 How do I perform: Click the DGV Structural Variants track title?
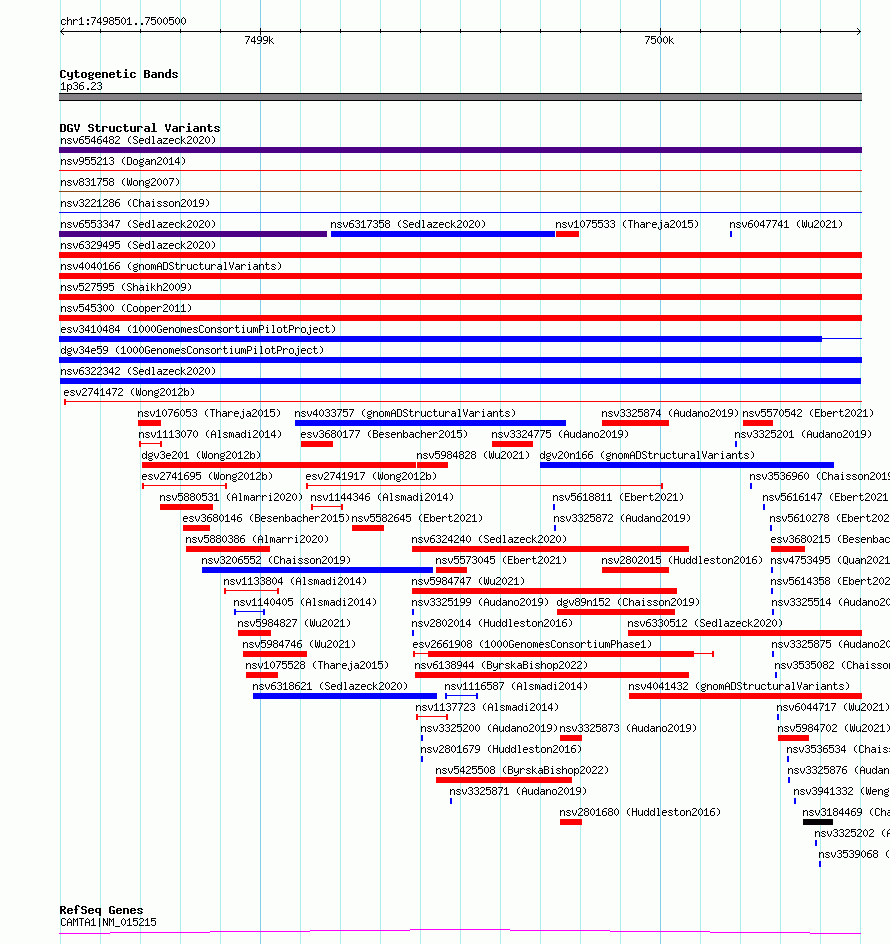[x=140, y=128]
